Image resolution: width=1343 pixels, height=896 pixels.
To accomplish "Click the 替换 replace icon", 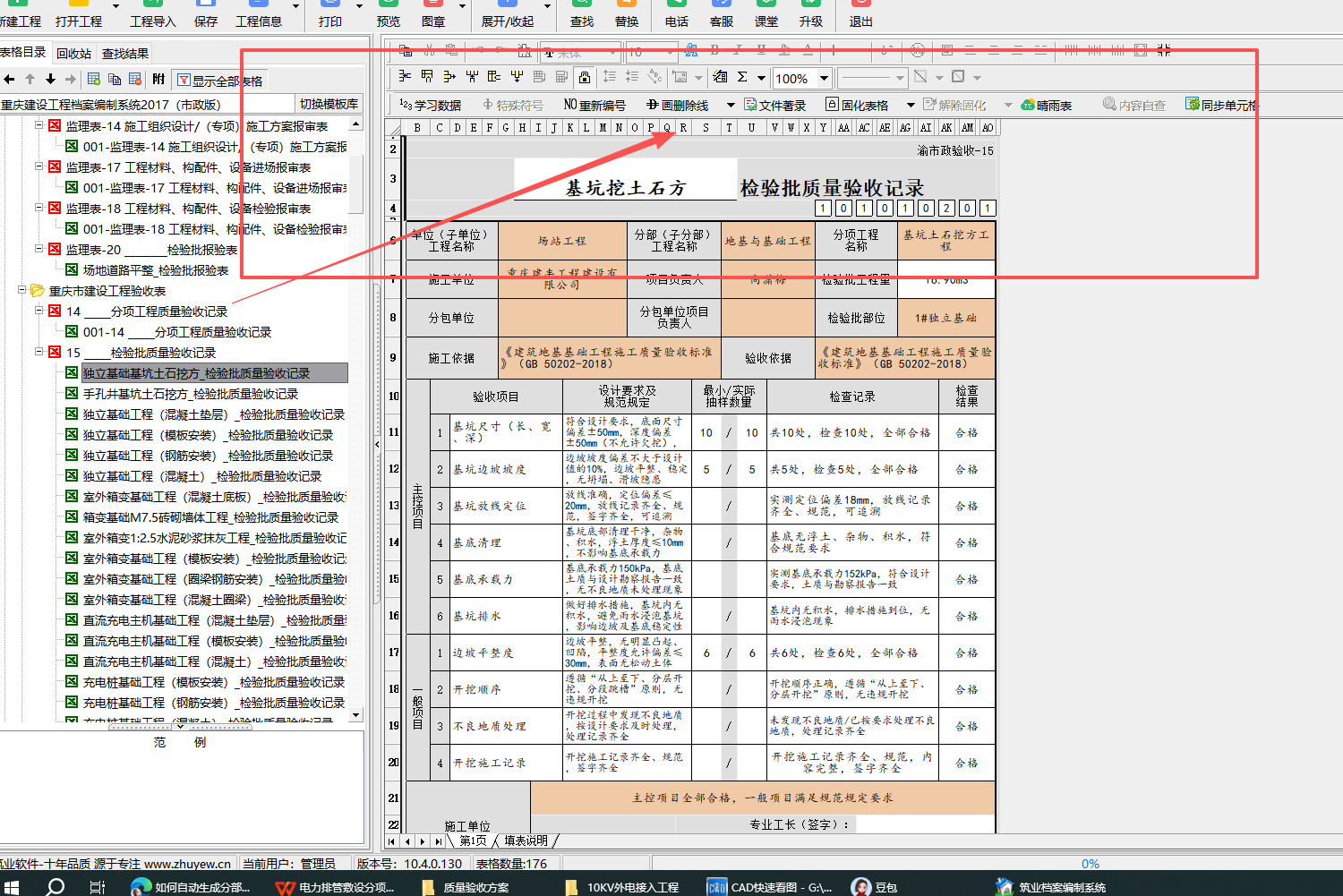I will tap(627, 15).
